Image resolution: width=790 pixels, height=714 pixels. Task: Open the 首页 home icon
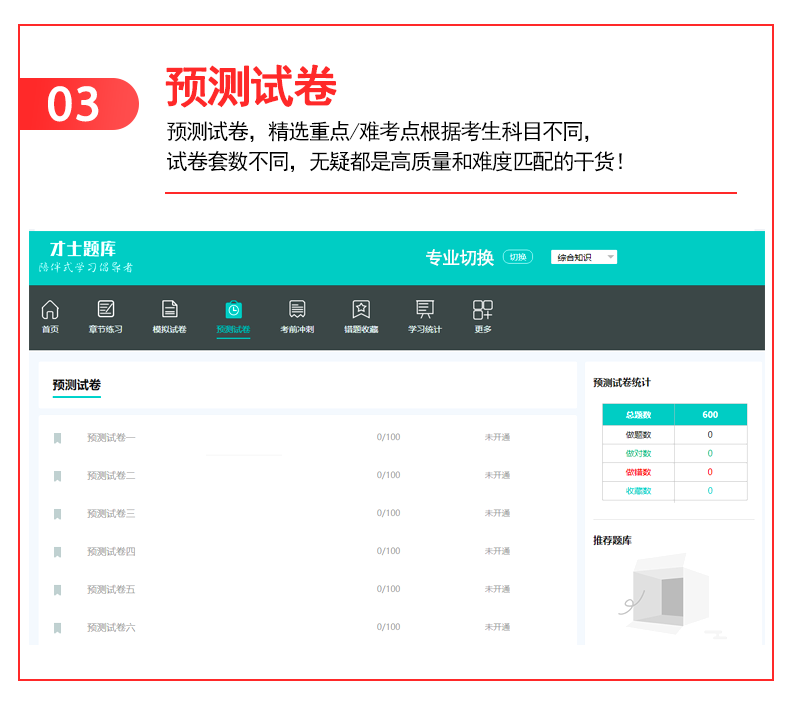pyautogui.click(x=50, y=309)
